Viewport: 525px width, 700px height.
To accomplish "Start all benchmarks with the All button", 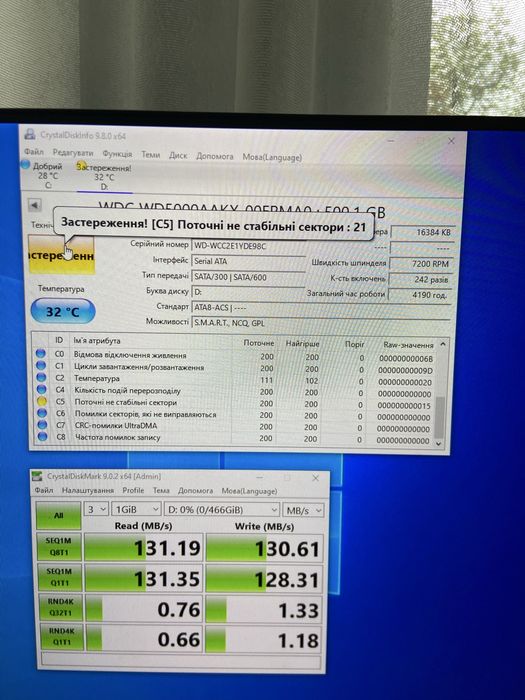I will pyautogui.click(x=58, y=516).
